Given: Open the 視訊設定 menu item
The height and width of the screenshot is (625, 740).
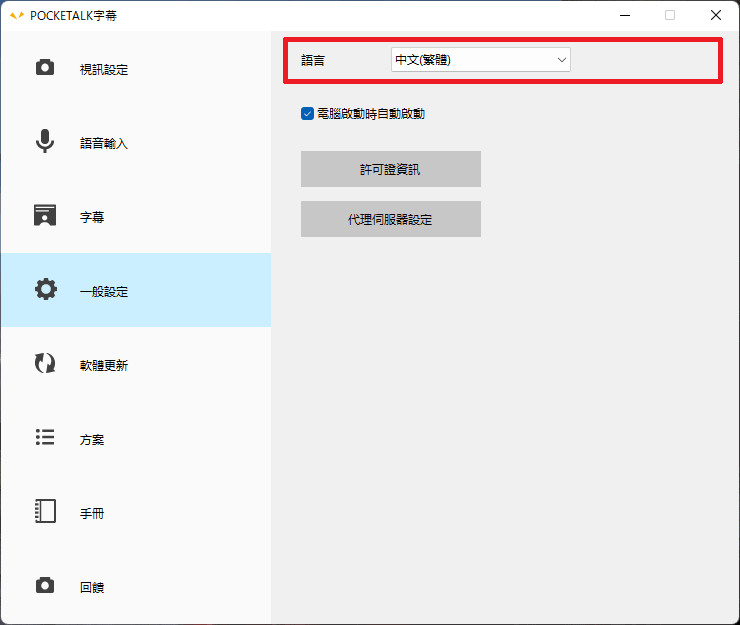Looking at the screenshot, I should coord(104,70).
